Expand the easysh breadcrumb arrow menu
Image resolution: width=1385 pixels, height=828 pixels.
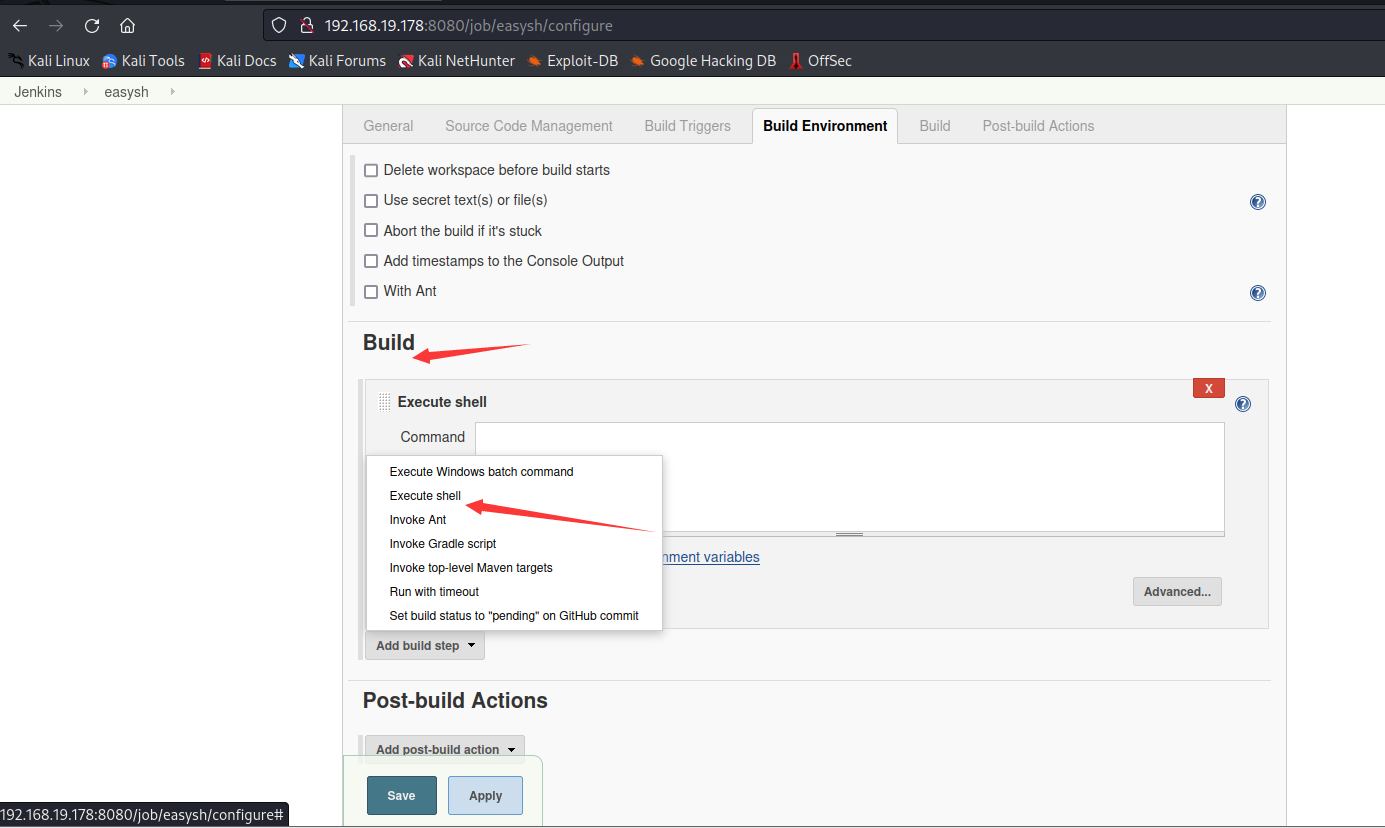click(172, 92)
